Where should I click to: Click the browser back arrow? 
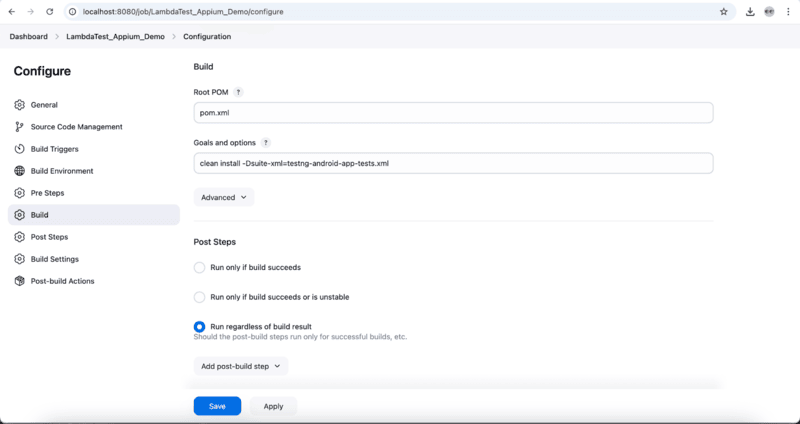coord(12,12)
